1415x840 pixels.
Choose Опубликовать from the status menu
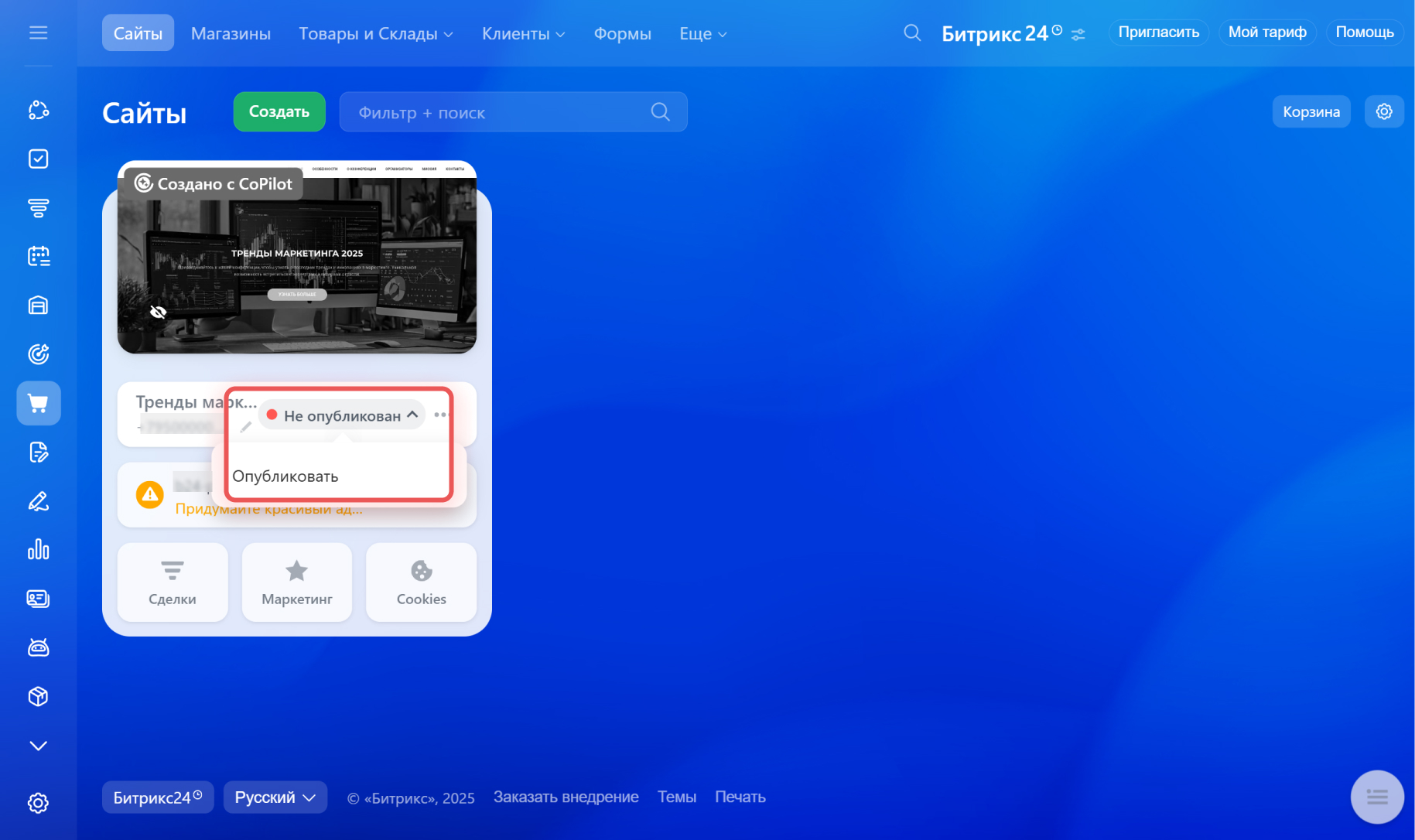(285, 476)
